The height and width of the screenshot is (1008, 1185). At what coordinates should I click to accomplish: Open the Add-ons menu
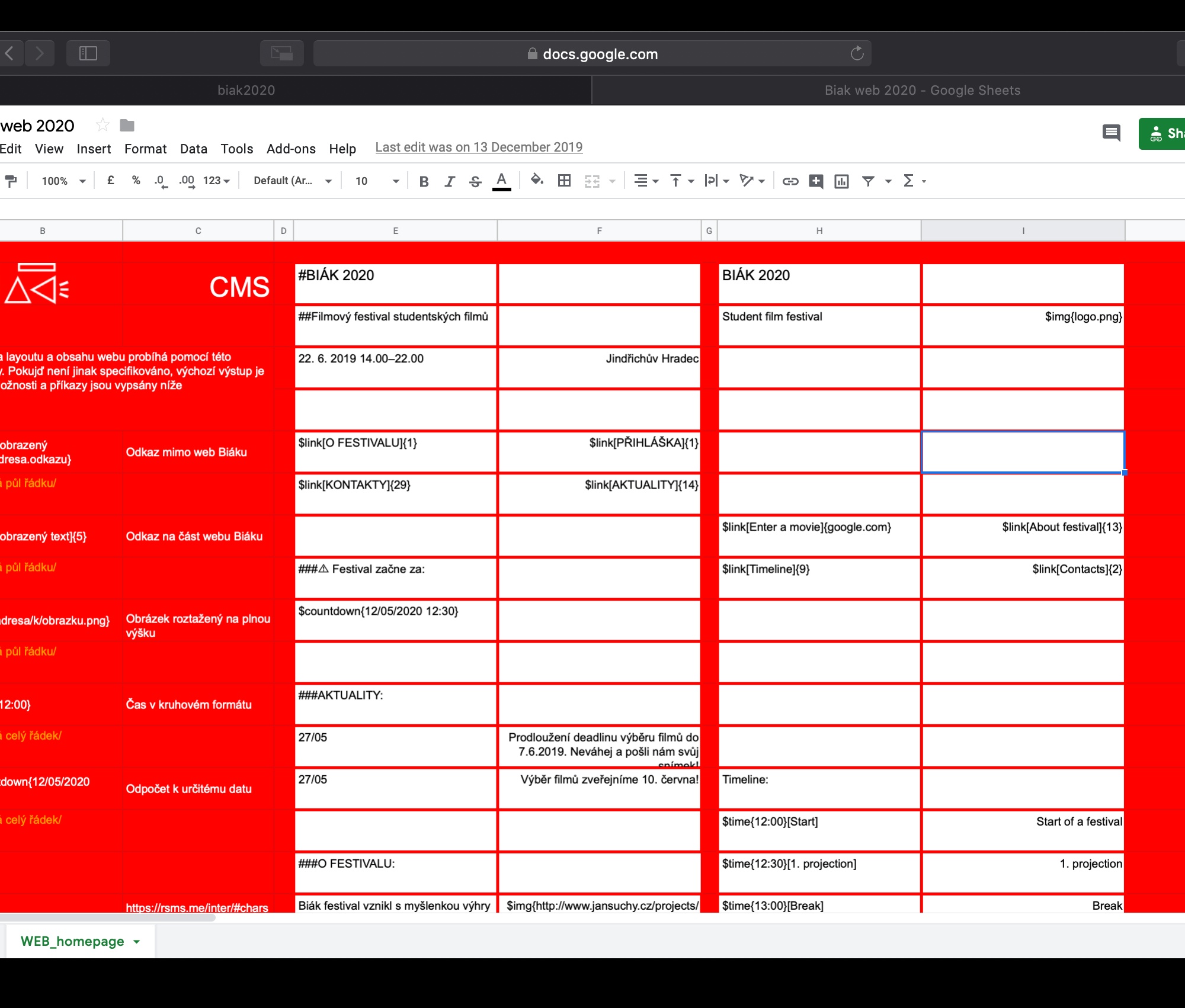pos(291,149)
